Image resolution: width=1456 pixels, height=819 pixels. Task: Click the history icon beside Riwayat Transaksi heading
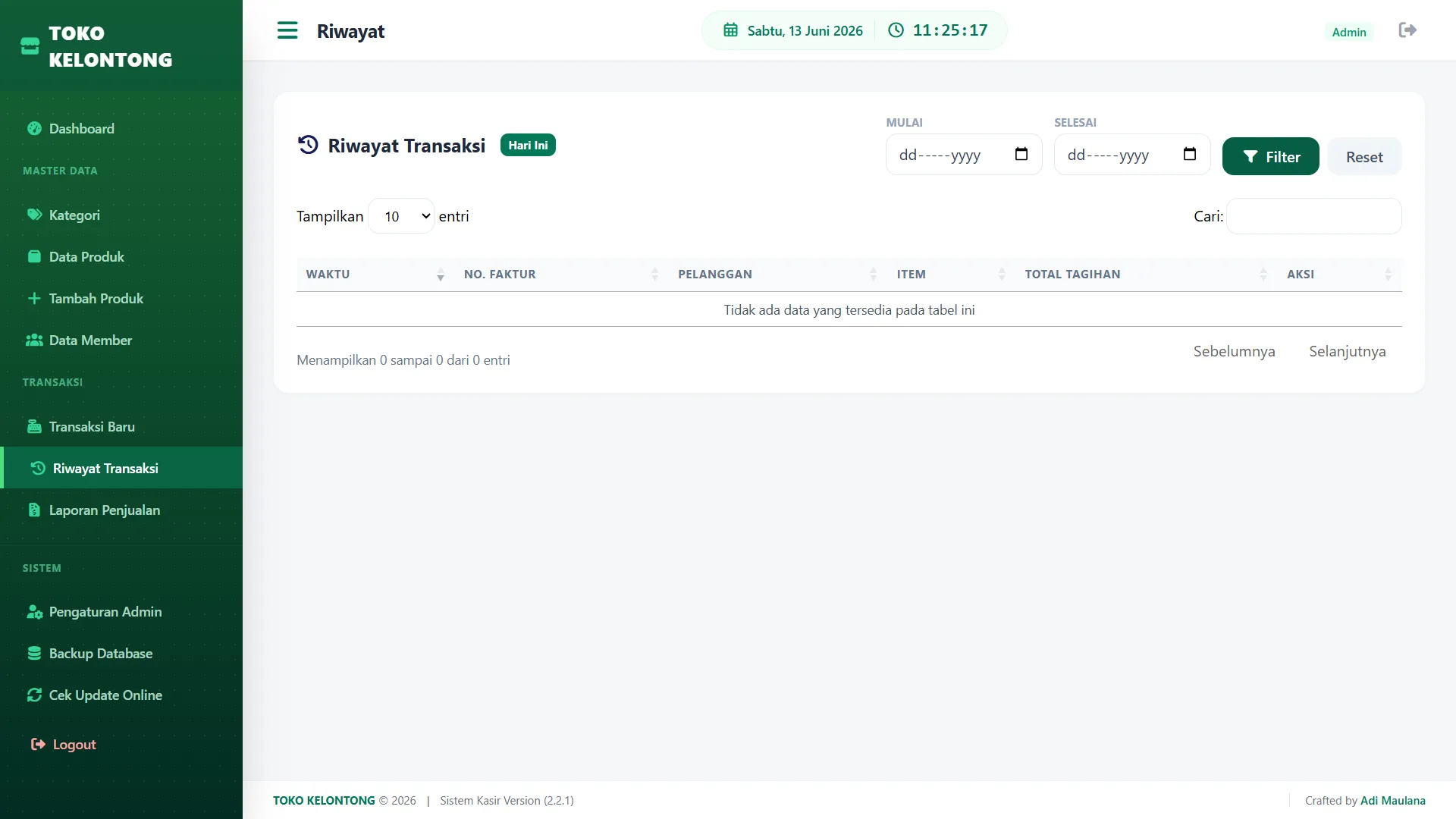(x=308, y=145)
